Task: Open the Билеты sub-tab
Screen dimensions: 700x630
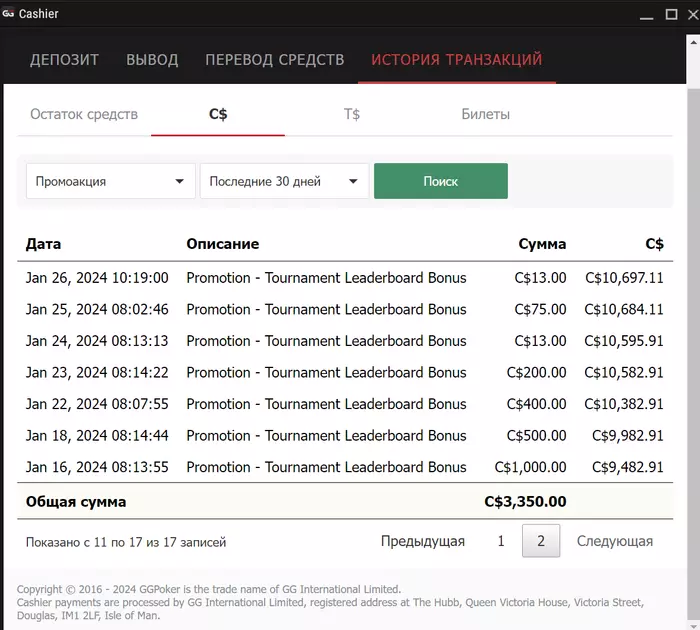Action: (485, 114)
